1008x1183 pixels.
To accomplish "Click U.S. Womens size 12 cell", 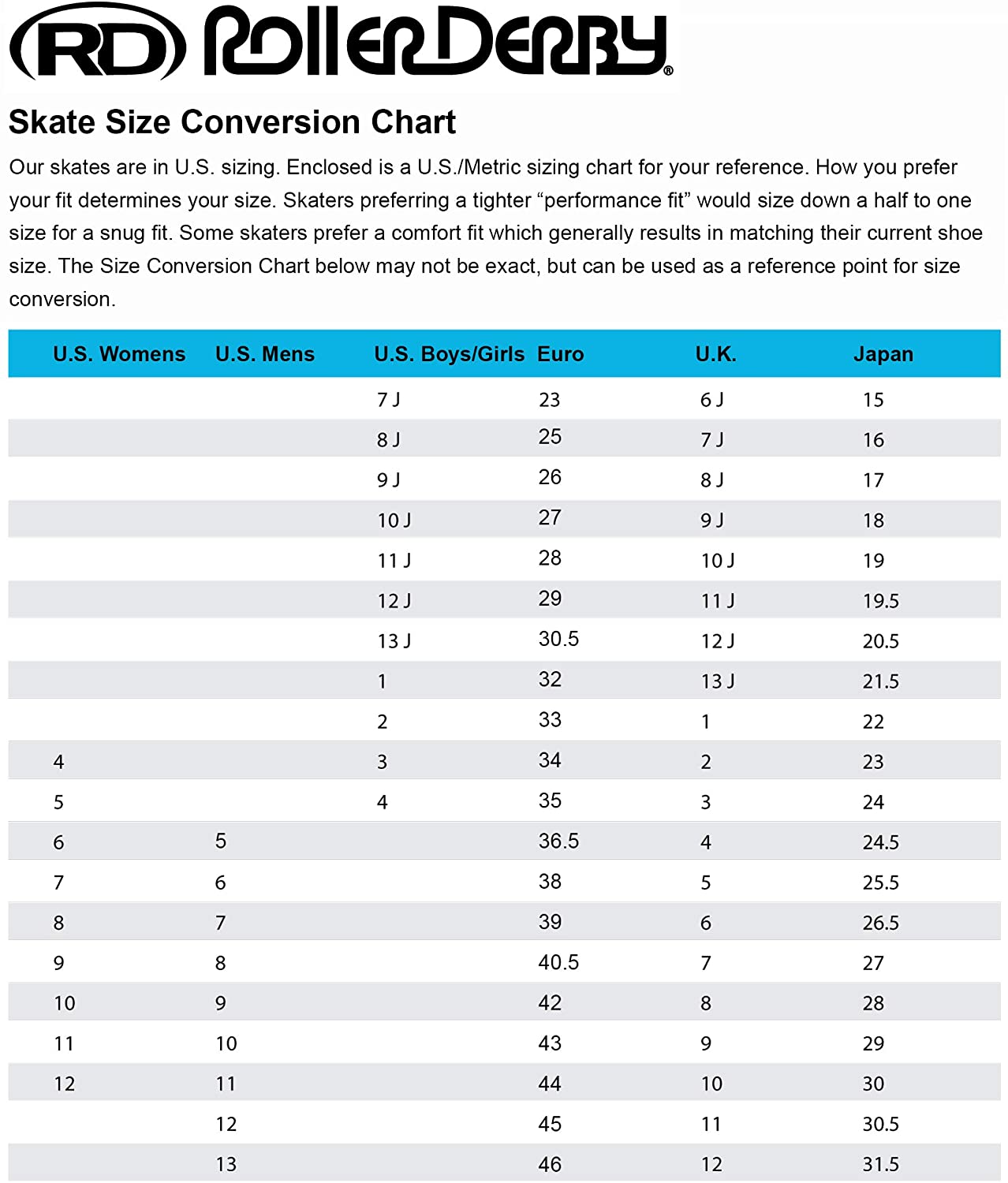I will 64,1084.
